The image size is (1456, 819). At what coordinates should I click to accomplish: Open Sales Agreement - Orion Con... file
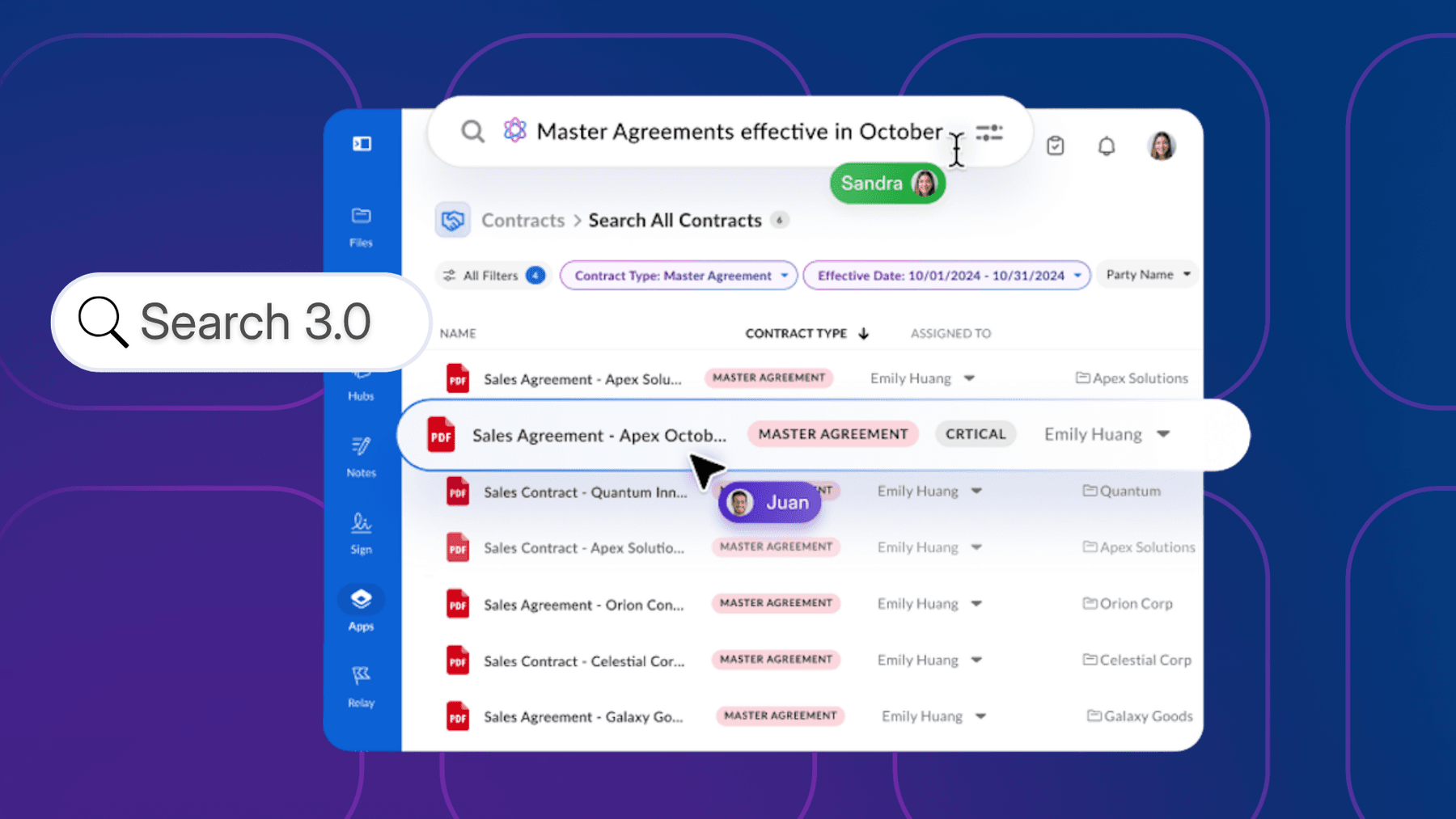[x=584, y=605]
